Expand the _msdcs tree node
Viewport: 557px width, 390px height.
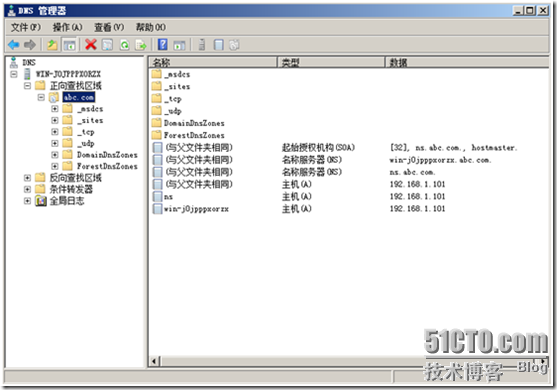tap(55, 109)
